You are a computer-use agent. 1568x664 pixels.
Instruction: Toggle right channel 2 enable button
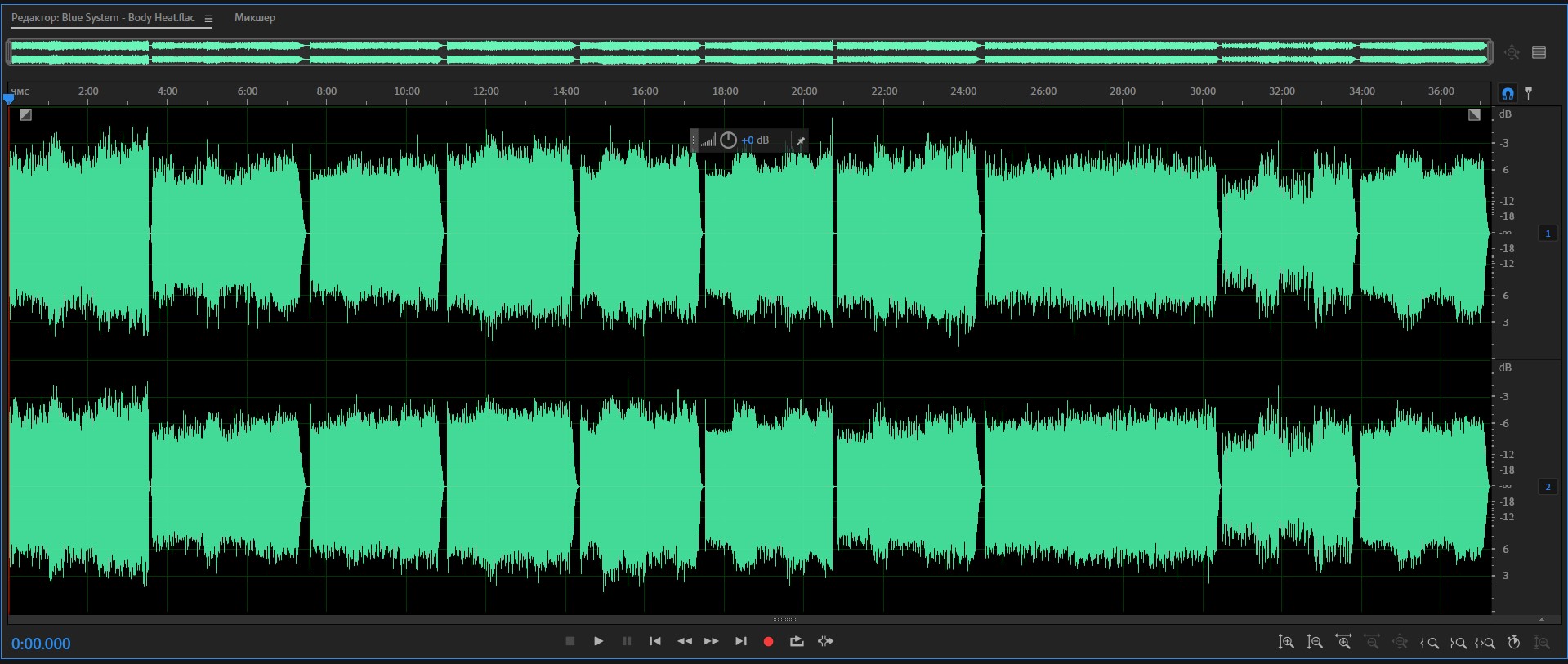(1548, 487)
